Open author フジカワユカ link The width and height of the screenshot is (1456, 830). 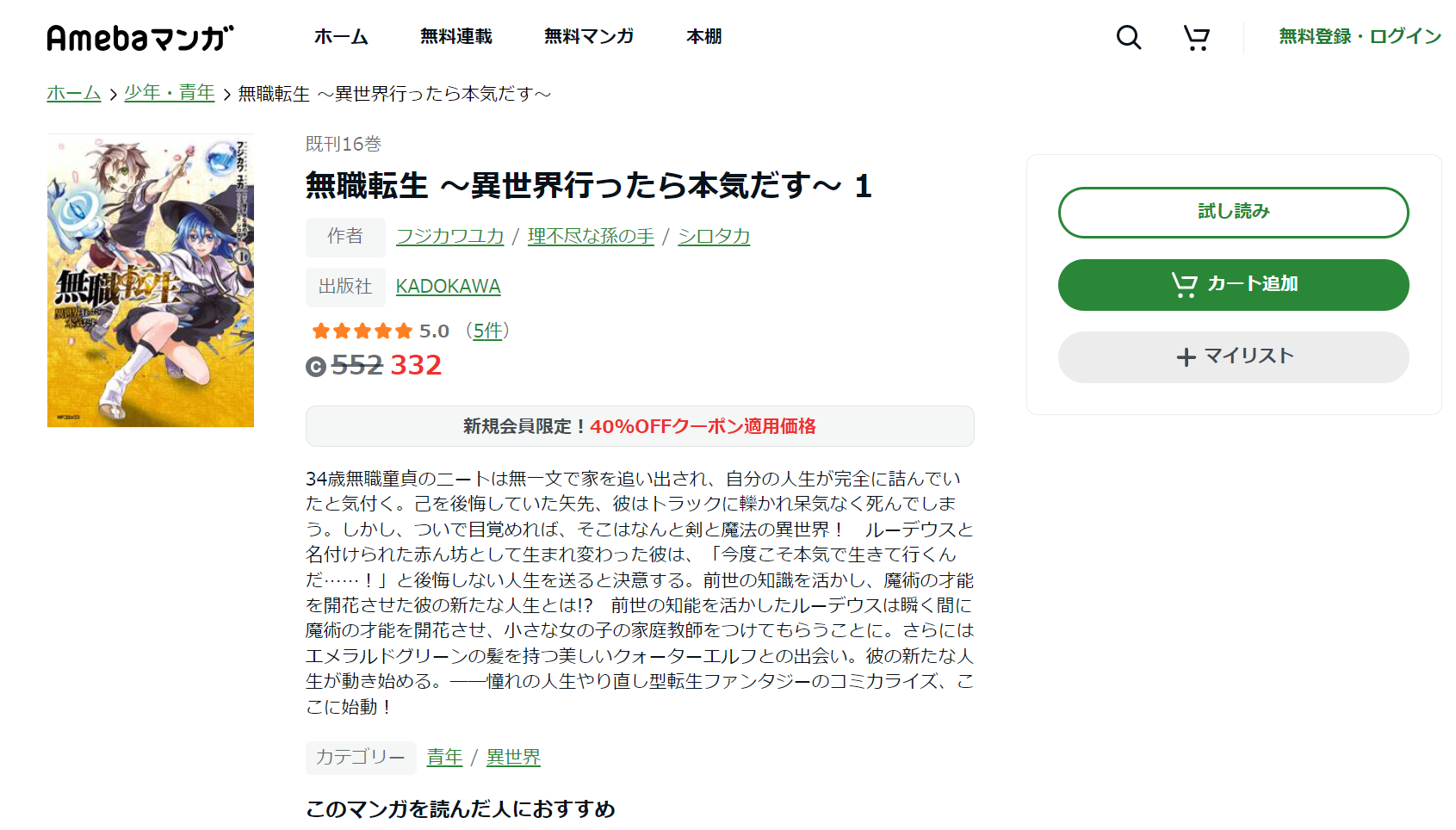(449, 236)
